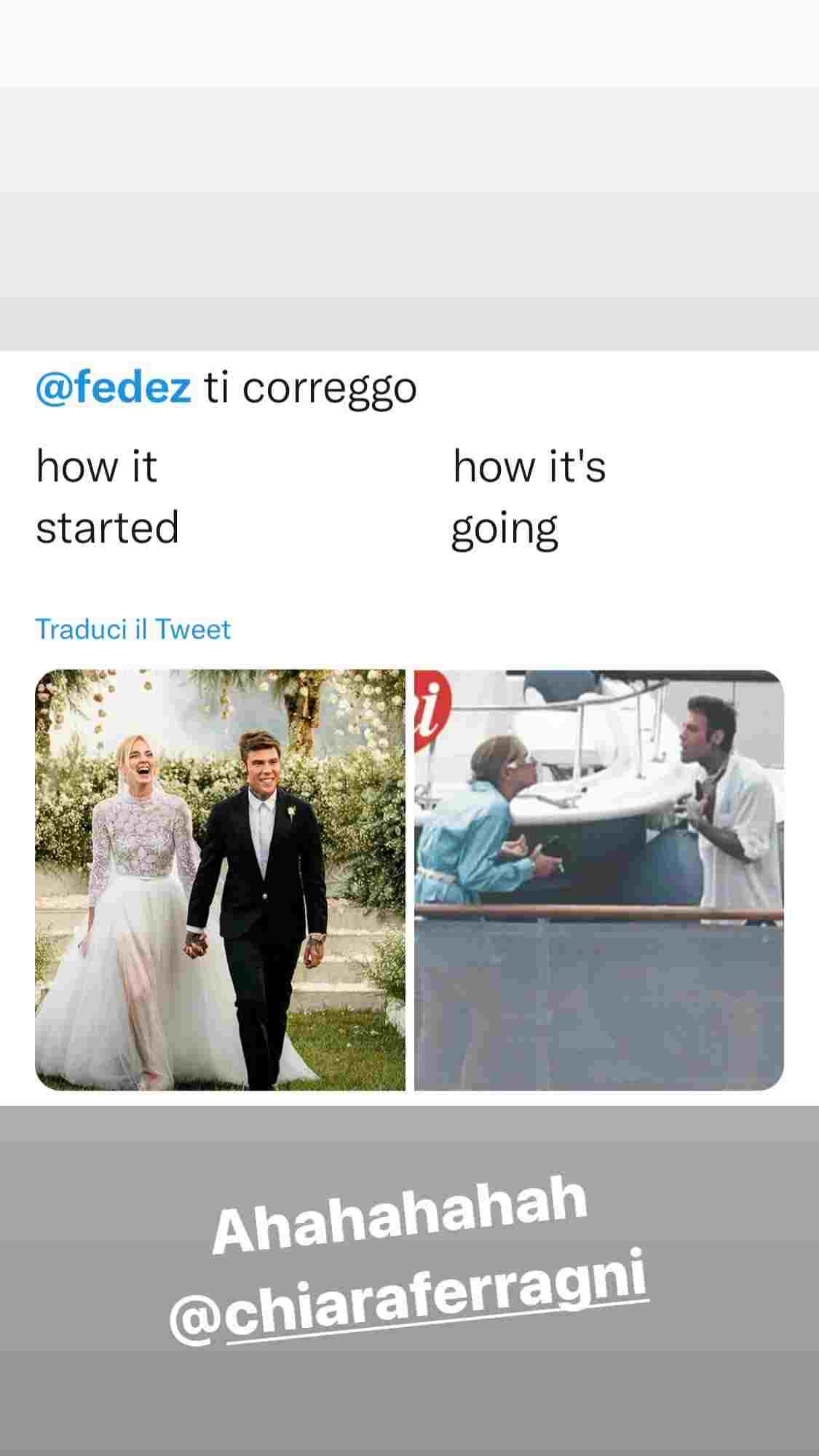
Task: Click the 'how it' text above wedding photo
Action: (97, 466)
